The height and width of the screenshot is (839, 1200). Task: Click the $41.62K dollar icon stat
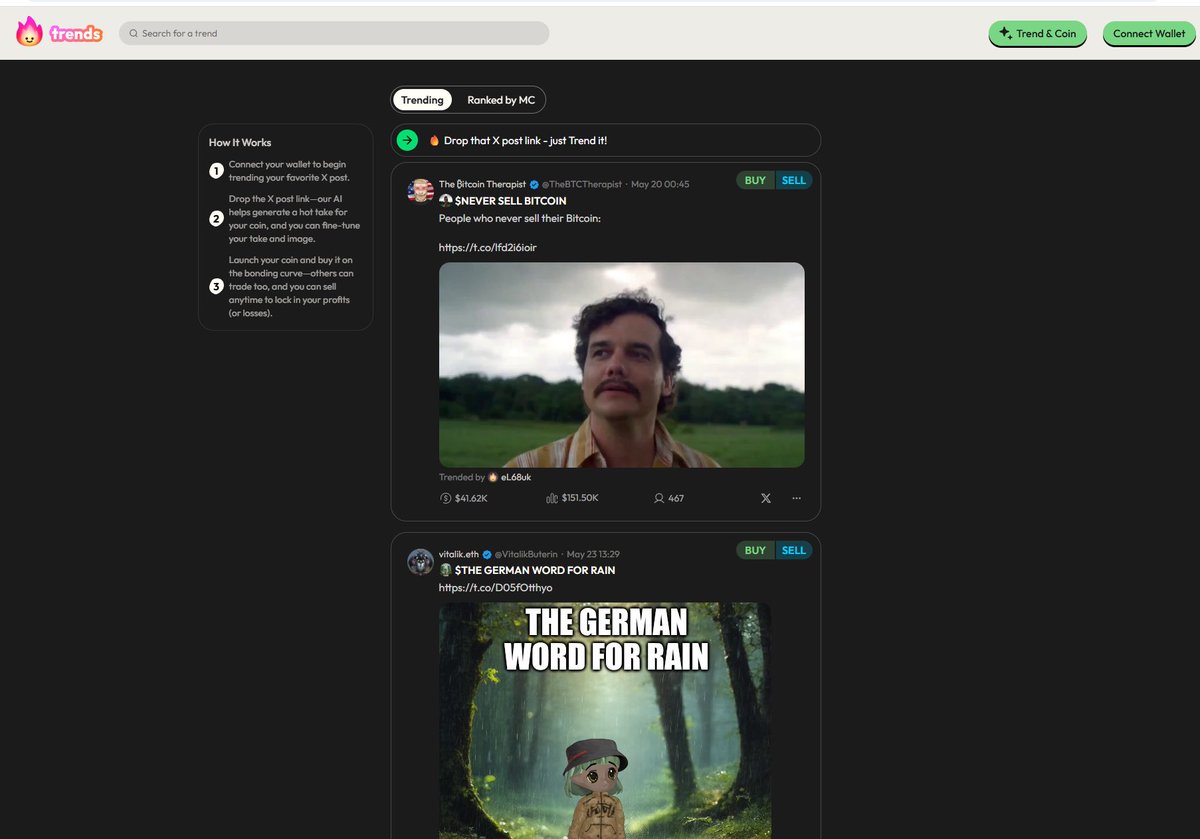coord(446,498)
